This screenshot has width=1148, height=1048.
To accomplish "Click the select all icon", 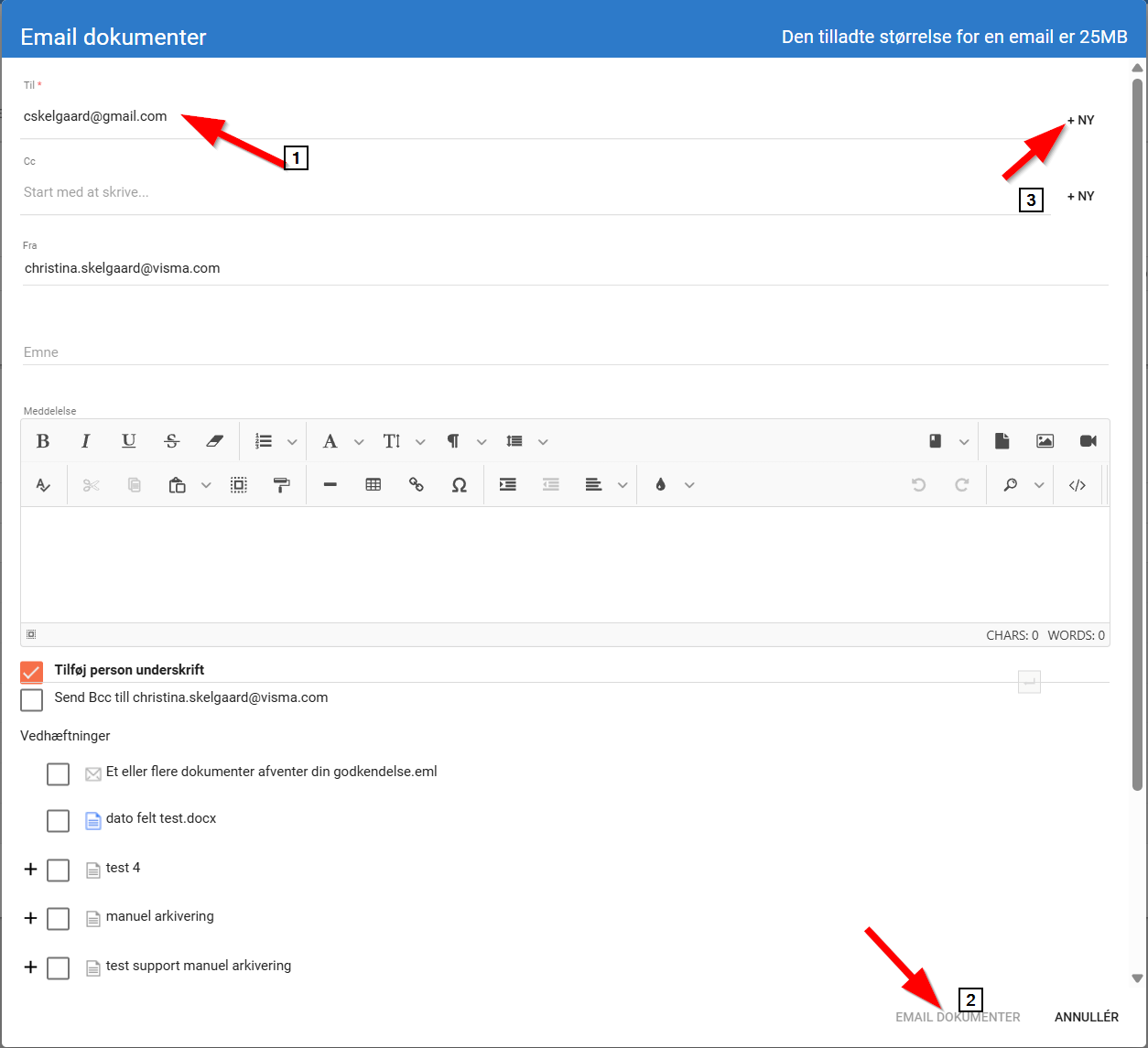I will tap(239, 485).
